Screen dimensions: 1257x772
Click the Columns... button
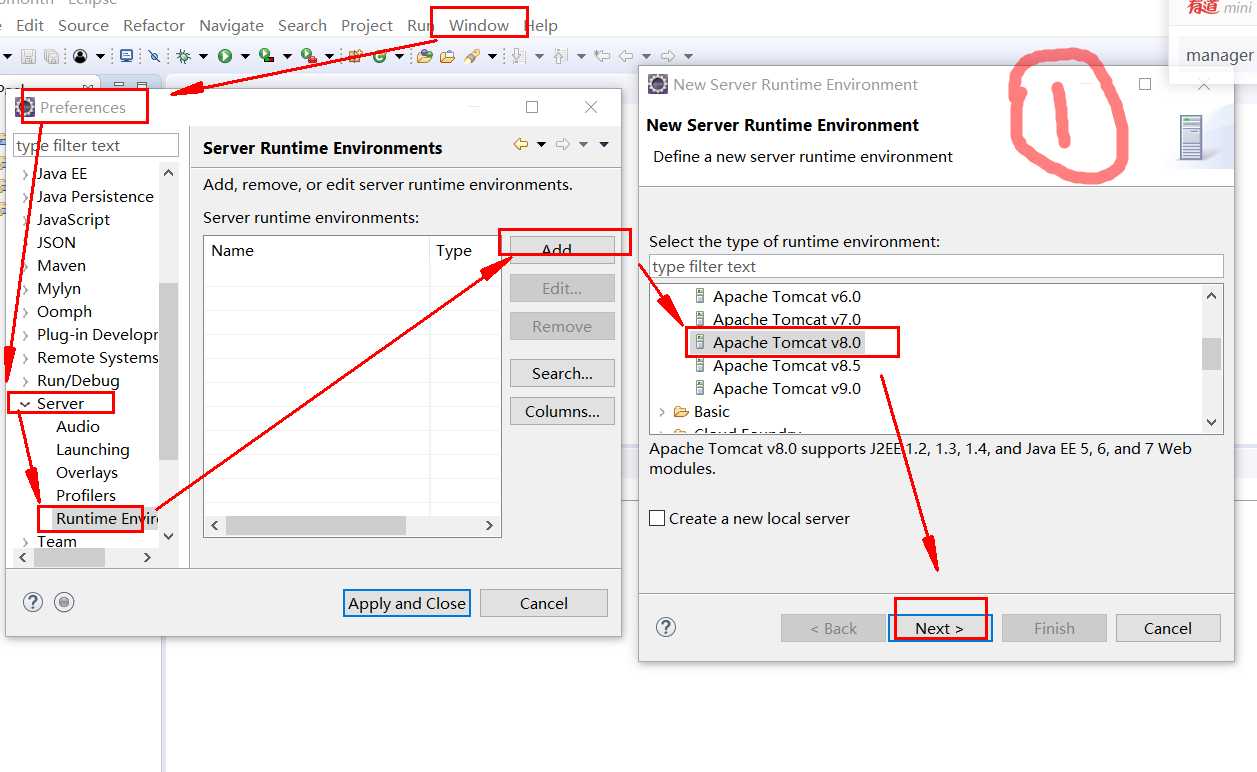pyautogui.click(x=562, y=411)
